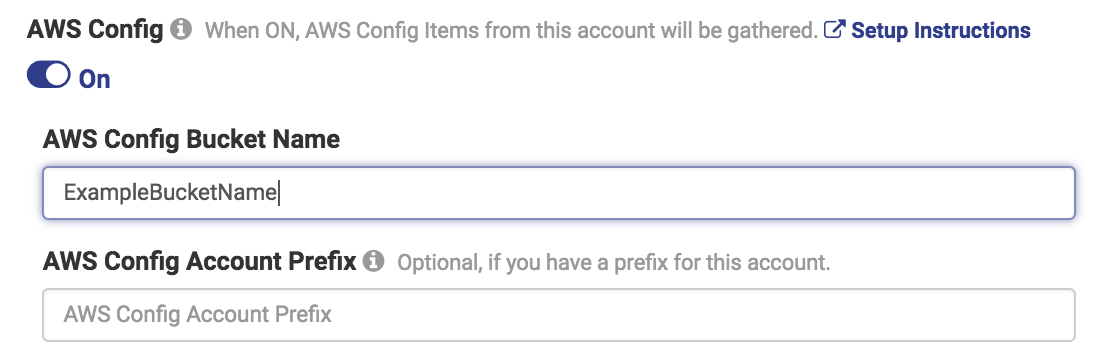The height and width of the screenshot is (360, 1104).
Task: Click the ExampleBucketName text in the field
Action: [x=170, y=192]
